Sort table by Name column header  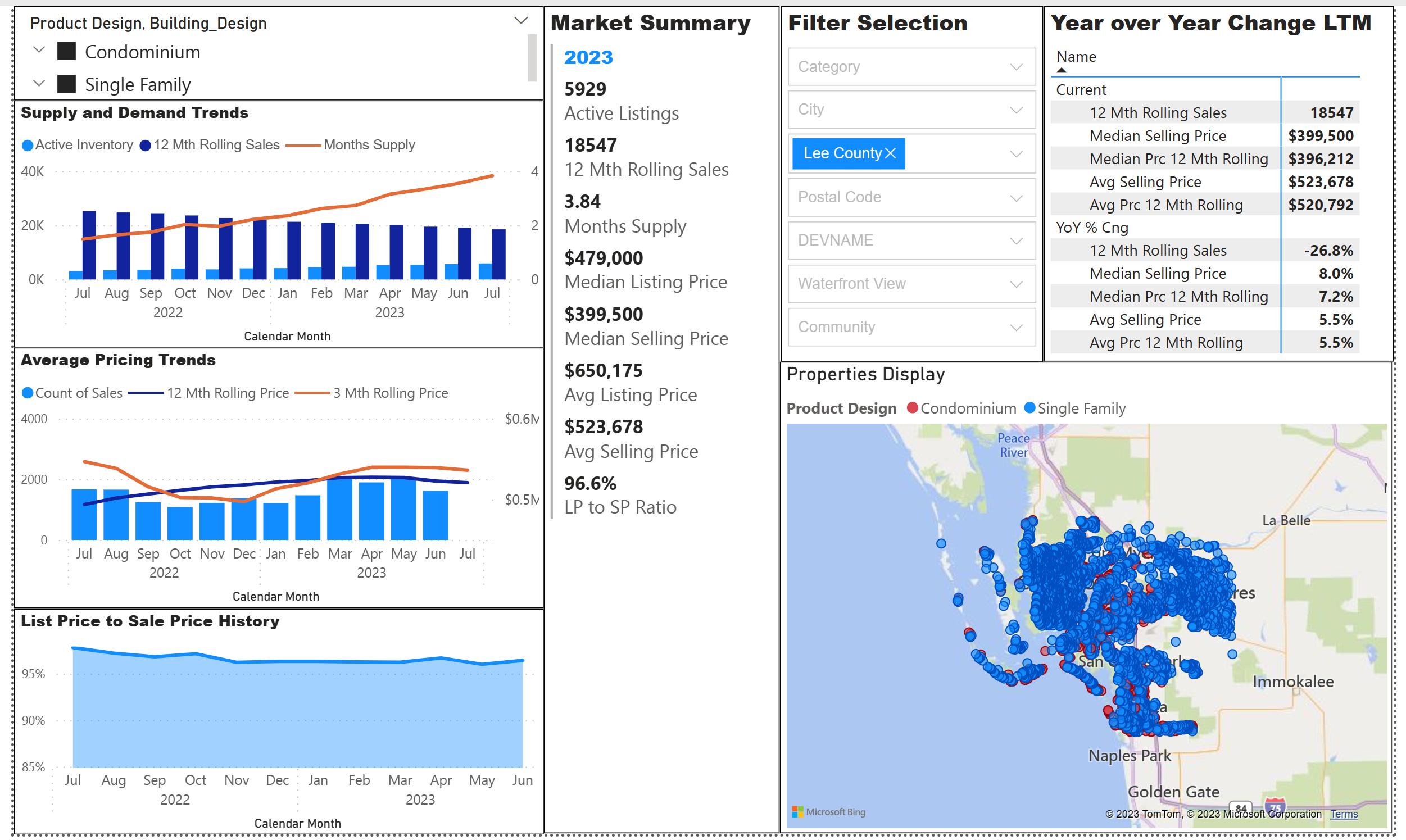coord(1076,57)
